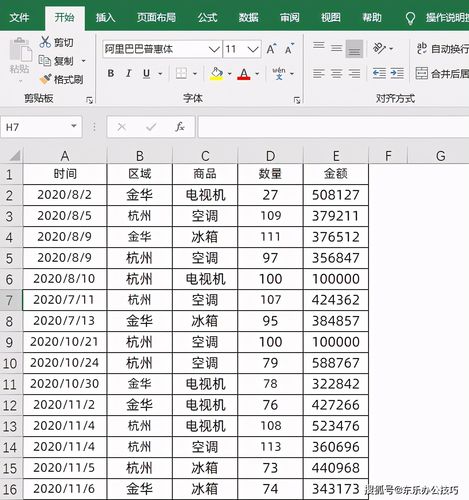This screenshot has width=469, height=500.
Task: Open the font color dropdown arrow
Action: pyautogui.click(x=257, y=74)
